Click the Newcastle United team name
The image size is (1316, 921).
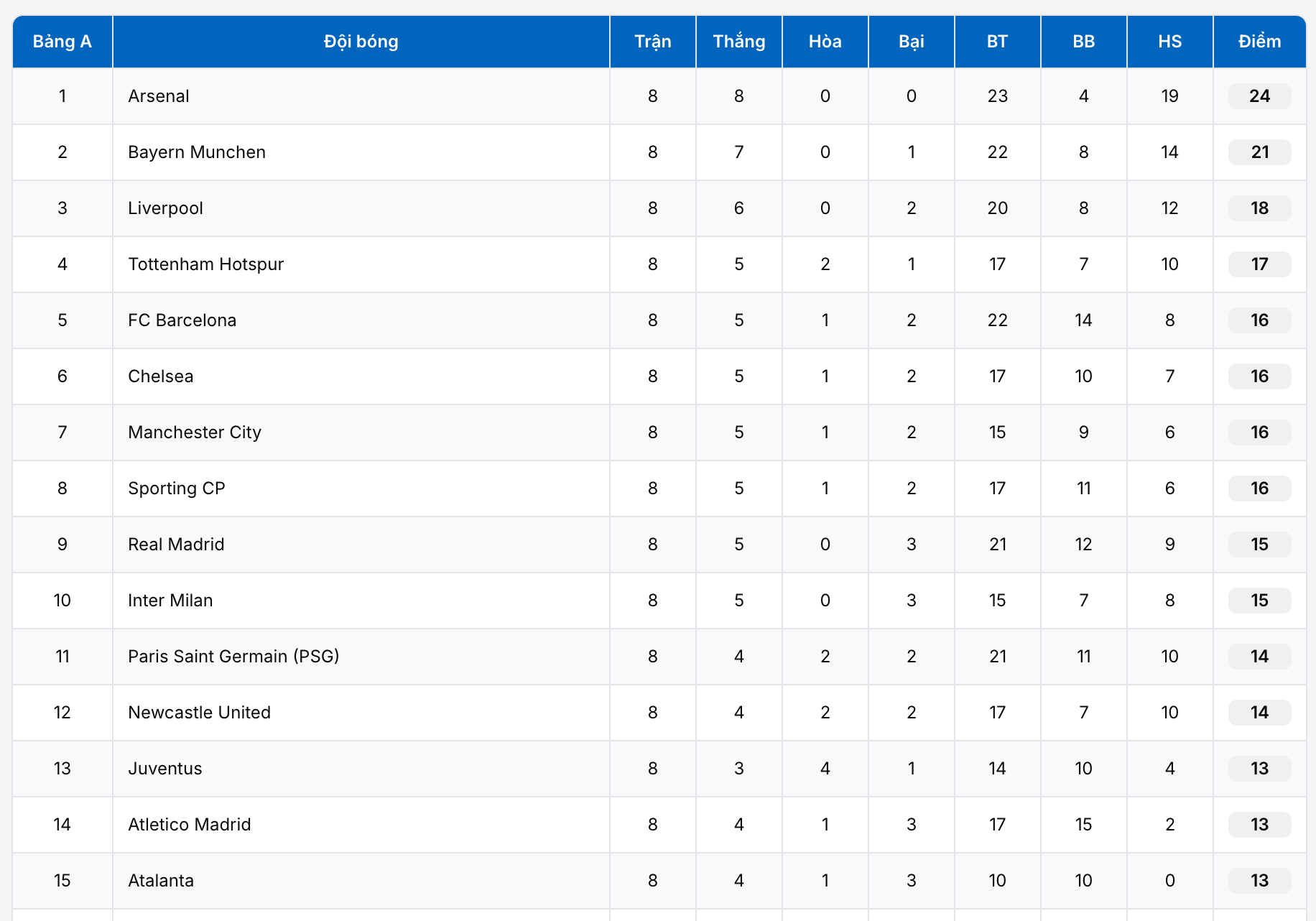coord(199,713)
